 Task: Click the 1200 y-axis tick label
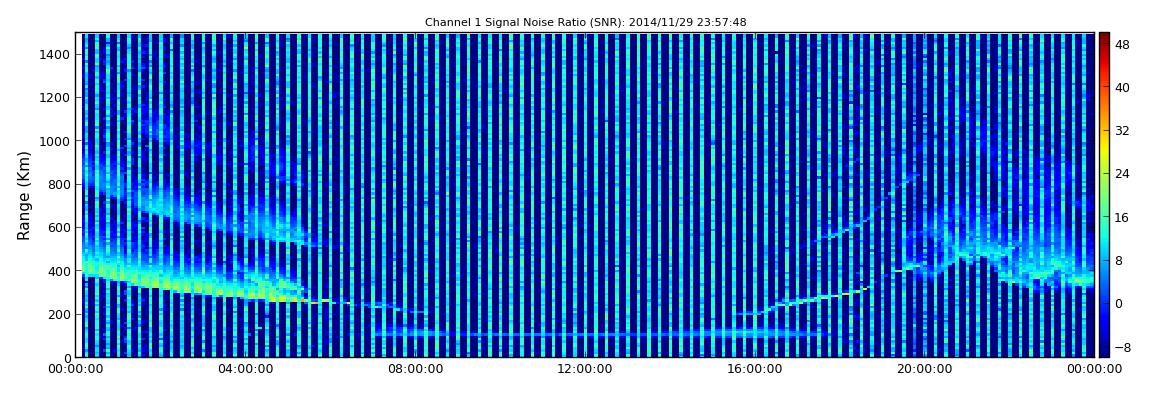click(x=56, y=98)
